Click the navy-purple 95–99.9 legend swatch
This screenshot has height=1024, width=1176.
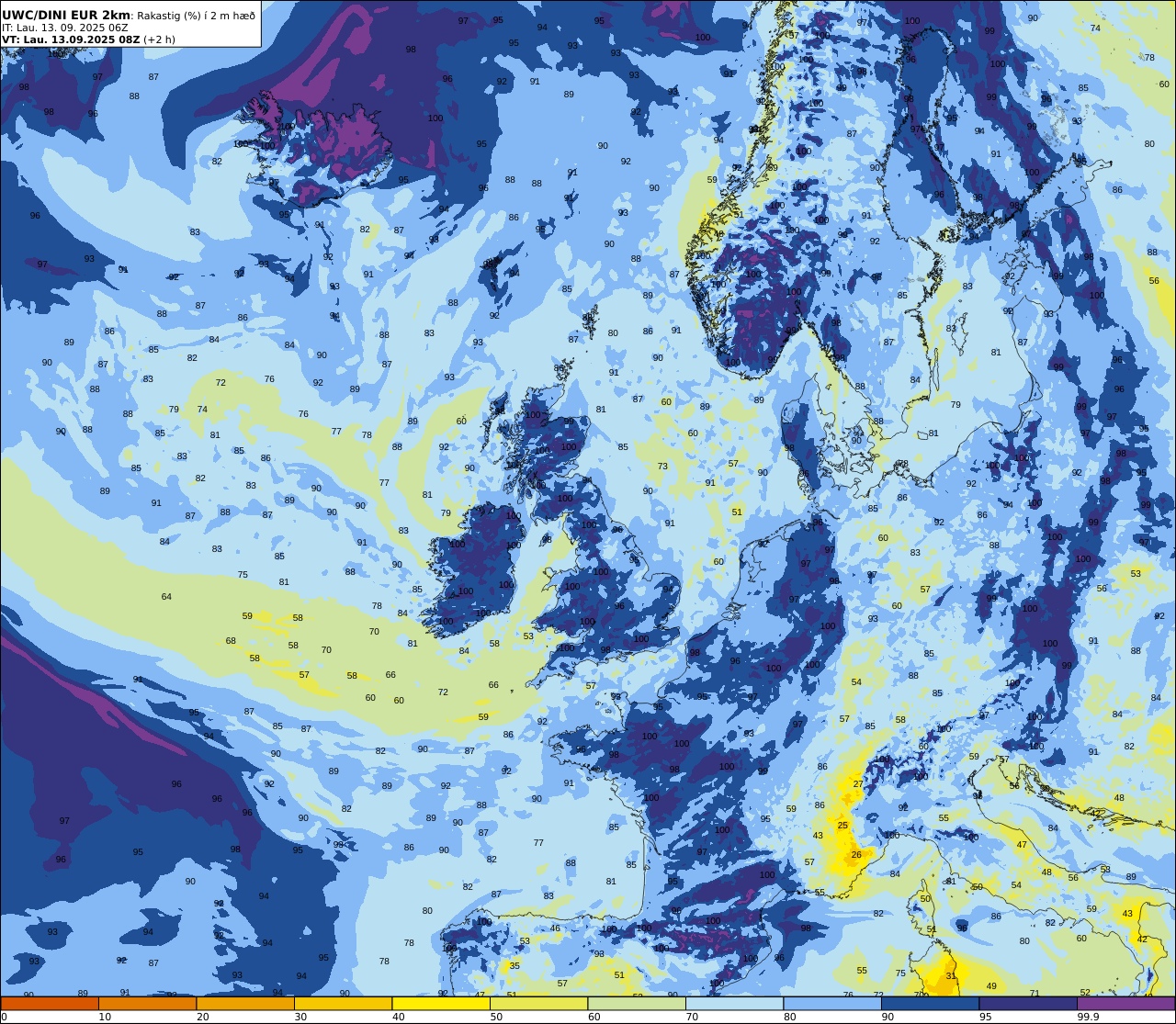(1028, 1003)
